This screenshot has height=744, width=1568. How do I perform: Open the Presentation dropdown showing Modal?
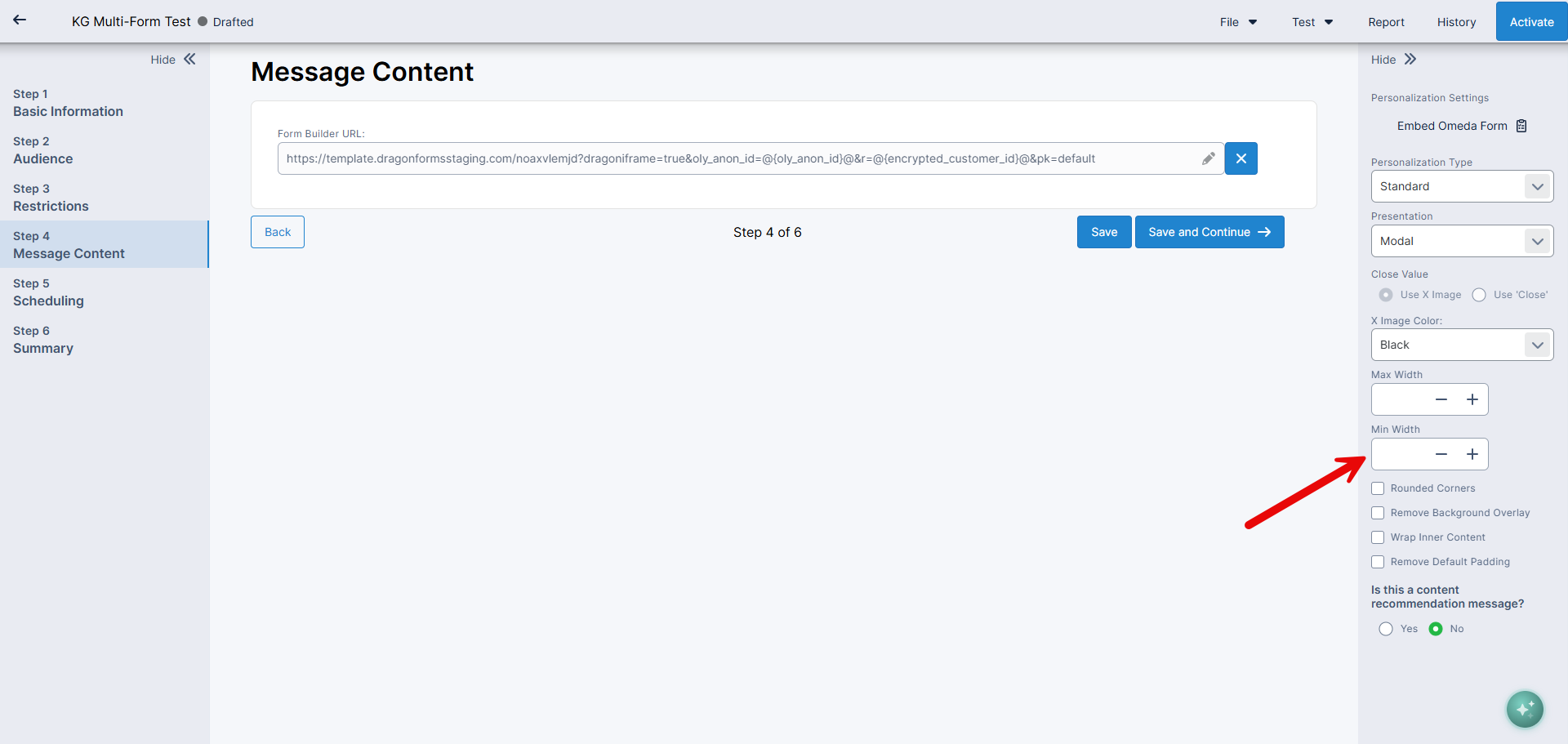pos(1462,241)
